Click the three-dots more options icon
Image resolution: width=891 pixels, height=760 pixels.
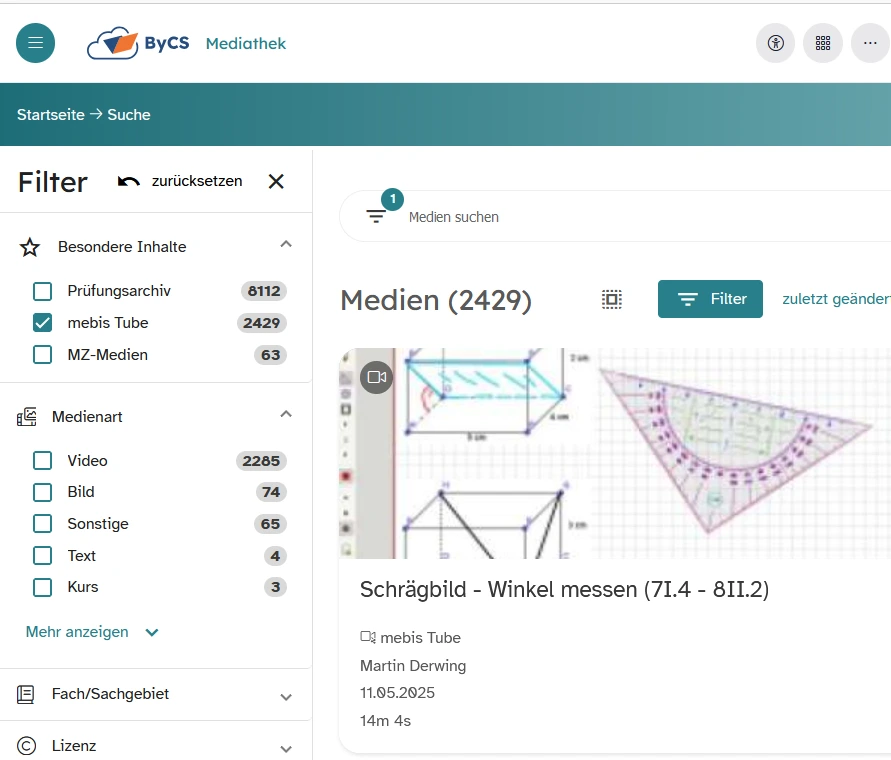[x=870, y=43]
